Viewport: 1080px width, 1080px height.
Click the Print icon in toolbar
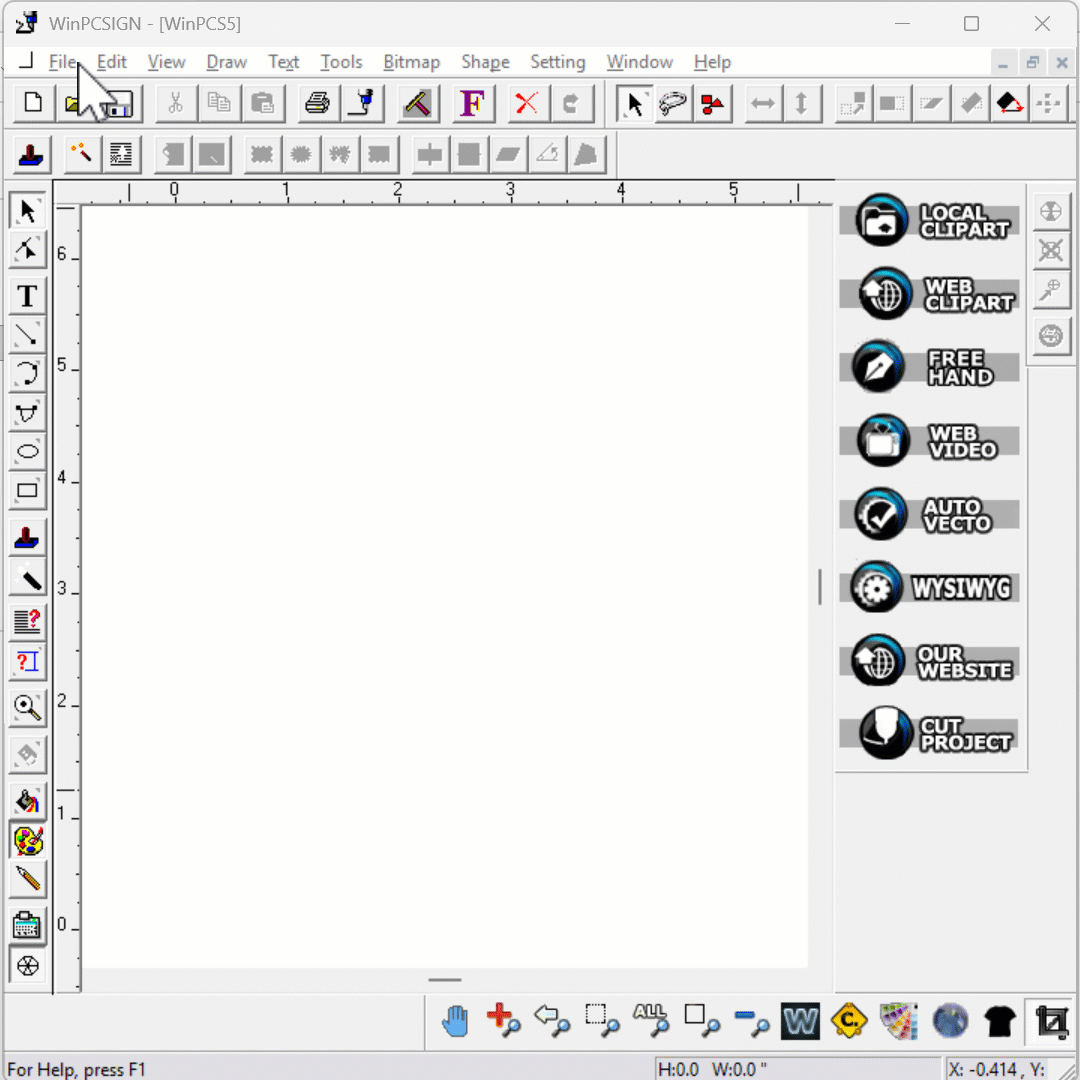click(x=318, y=103)
